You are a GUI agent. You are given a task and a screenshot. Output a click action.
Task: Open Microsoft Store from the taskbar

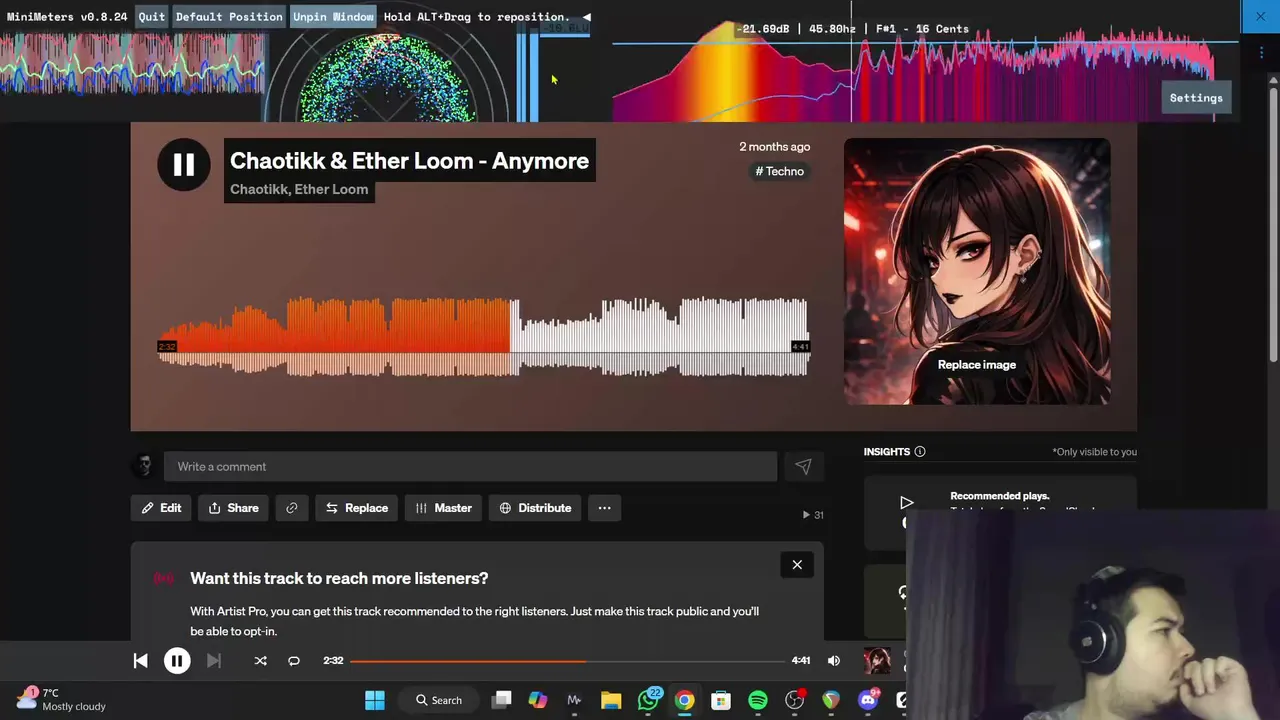tap(721, 700)
